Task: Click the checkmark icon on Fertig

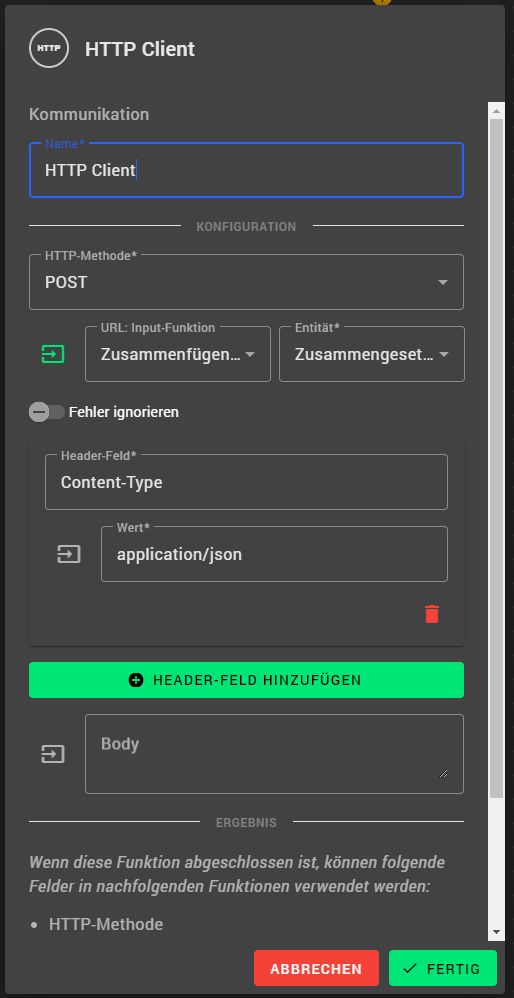Action: 410,968
